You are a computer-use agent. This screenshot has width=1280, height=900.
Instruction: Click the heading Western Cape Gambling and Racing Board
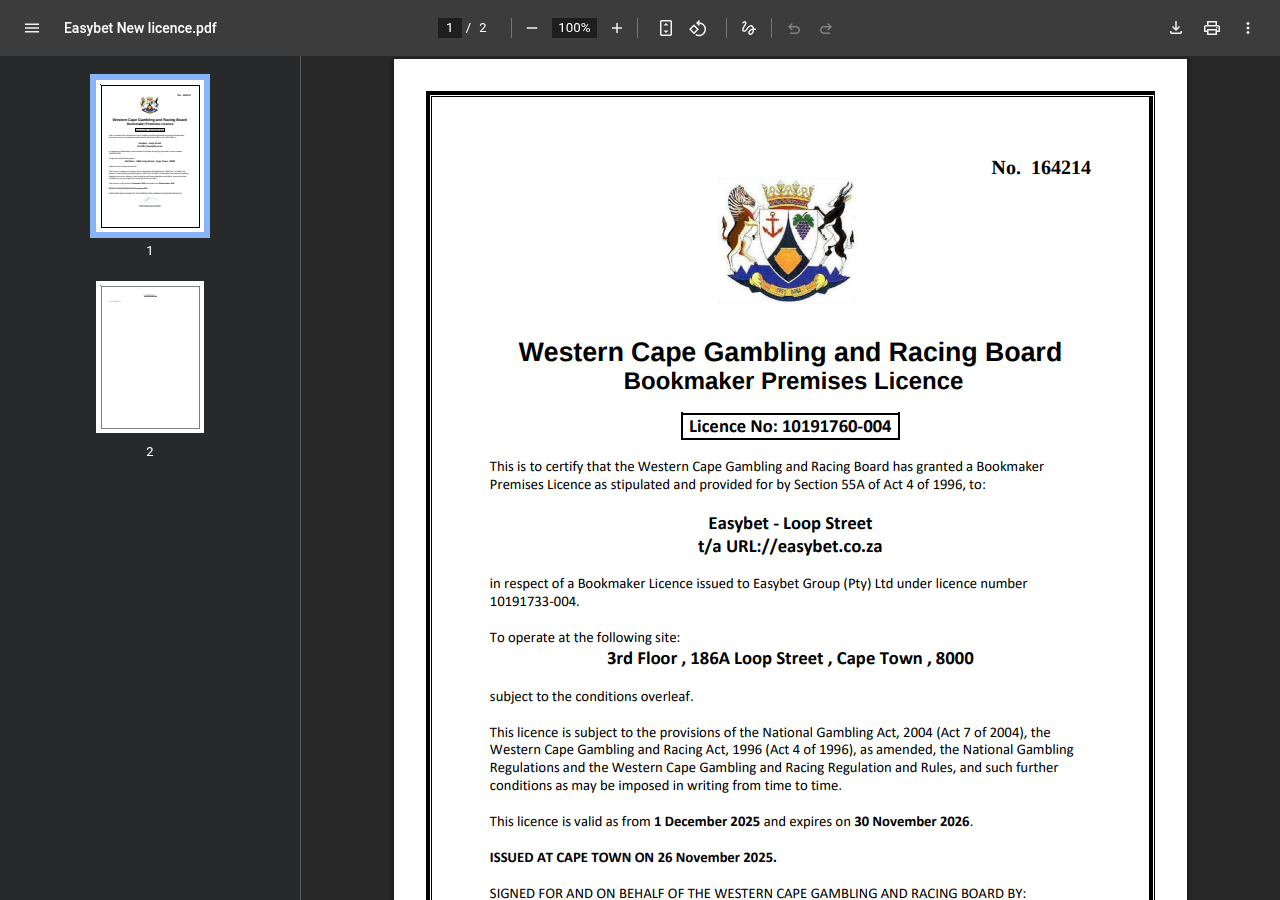pyautogui.click(x=790, y=352)
